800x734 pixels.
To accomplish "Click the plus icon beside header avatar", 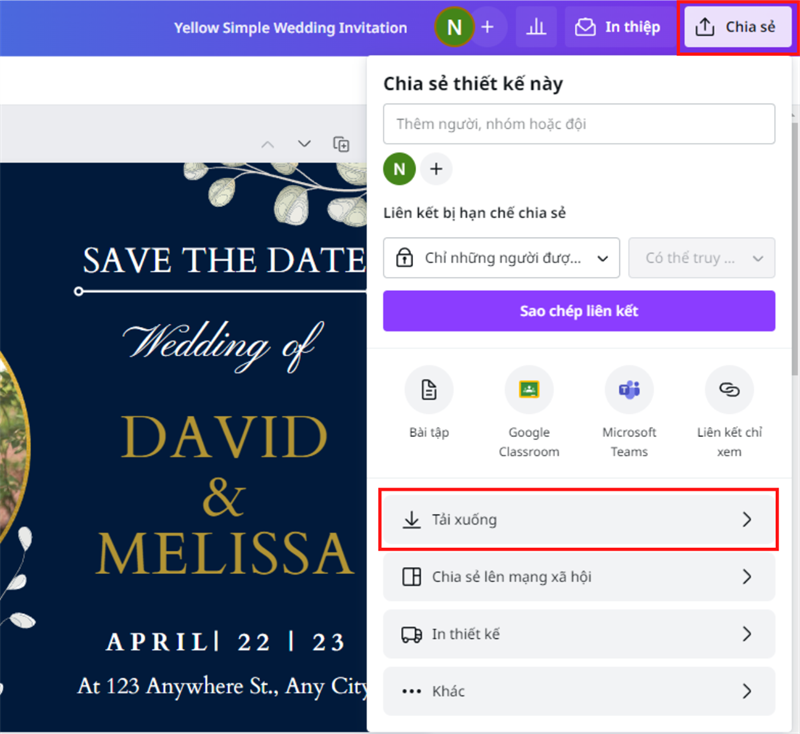I will pos(487,27).
